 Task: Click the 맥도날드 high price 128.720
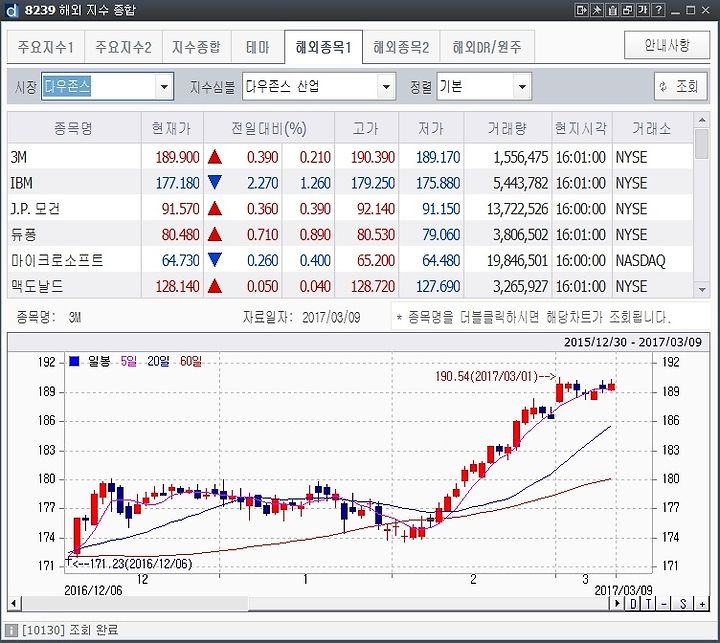pyautogui.click(x=373, y=286)
